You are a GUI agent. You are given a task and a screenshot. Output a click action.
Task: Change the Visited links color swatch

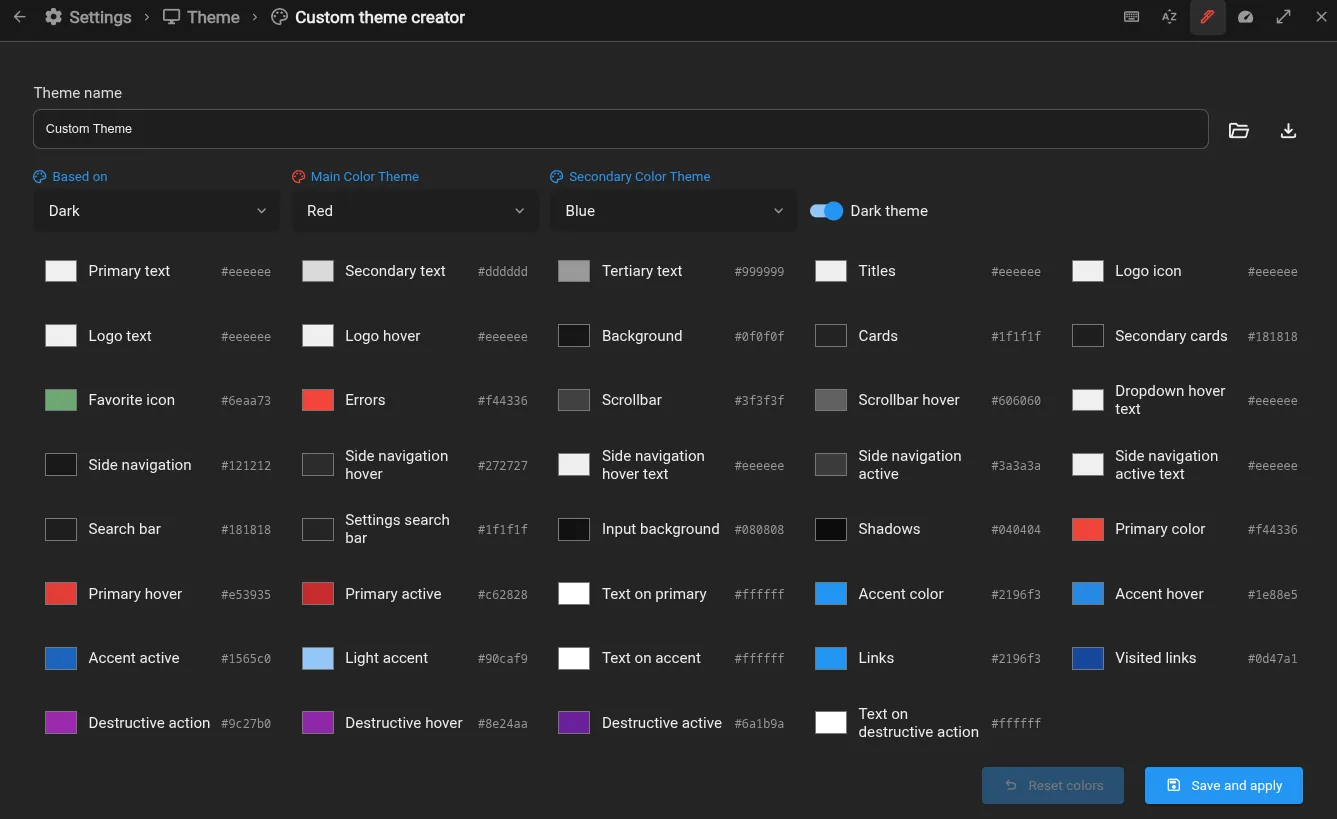(x=1088, y=658)
